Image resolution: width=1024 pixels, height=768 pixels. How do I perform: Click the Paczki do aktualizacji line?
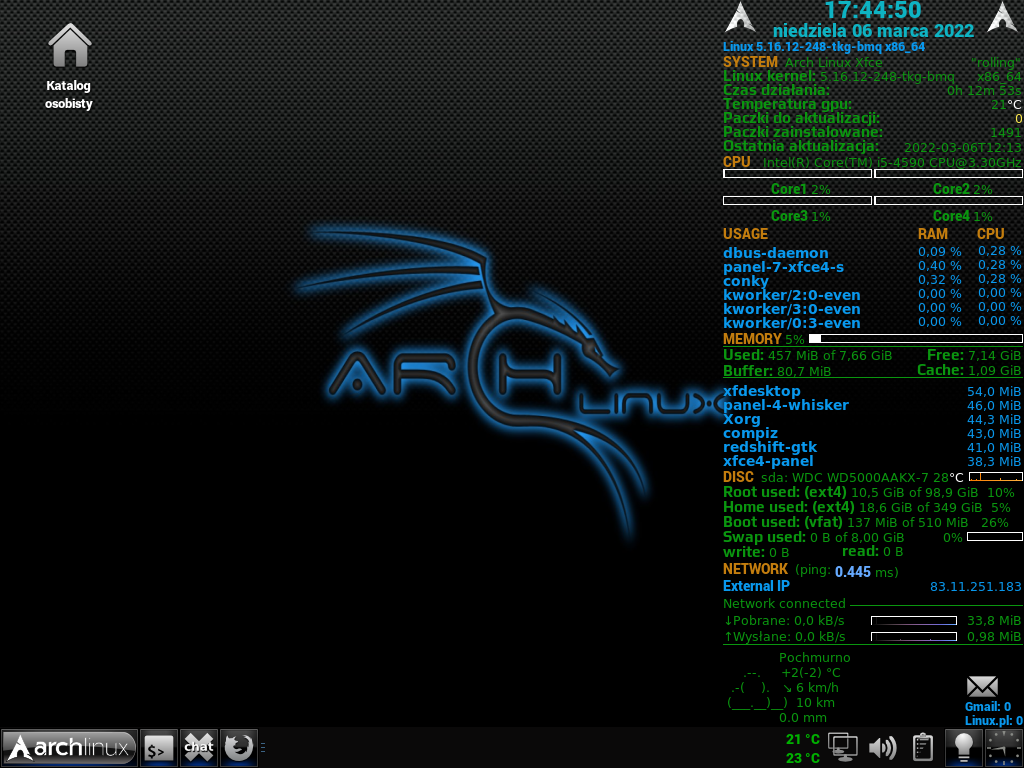872,118
